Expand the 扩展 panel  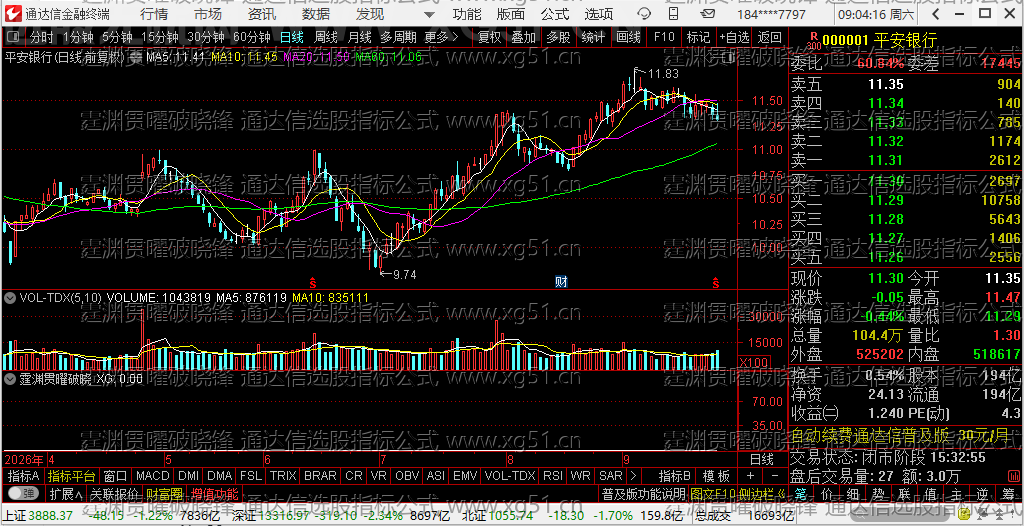point(67,493)
